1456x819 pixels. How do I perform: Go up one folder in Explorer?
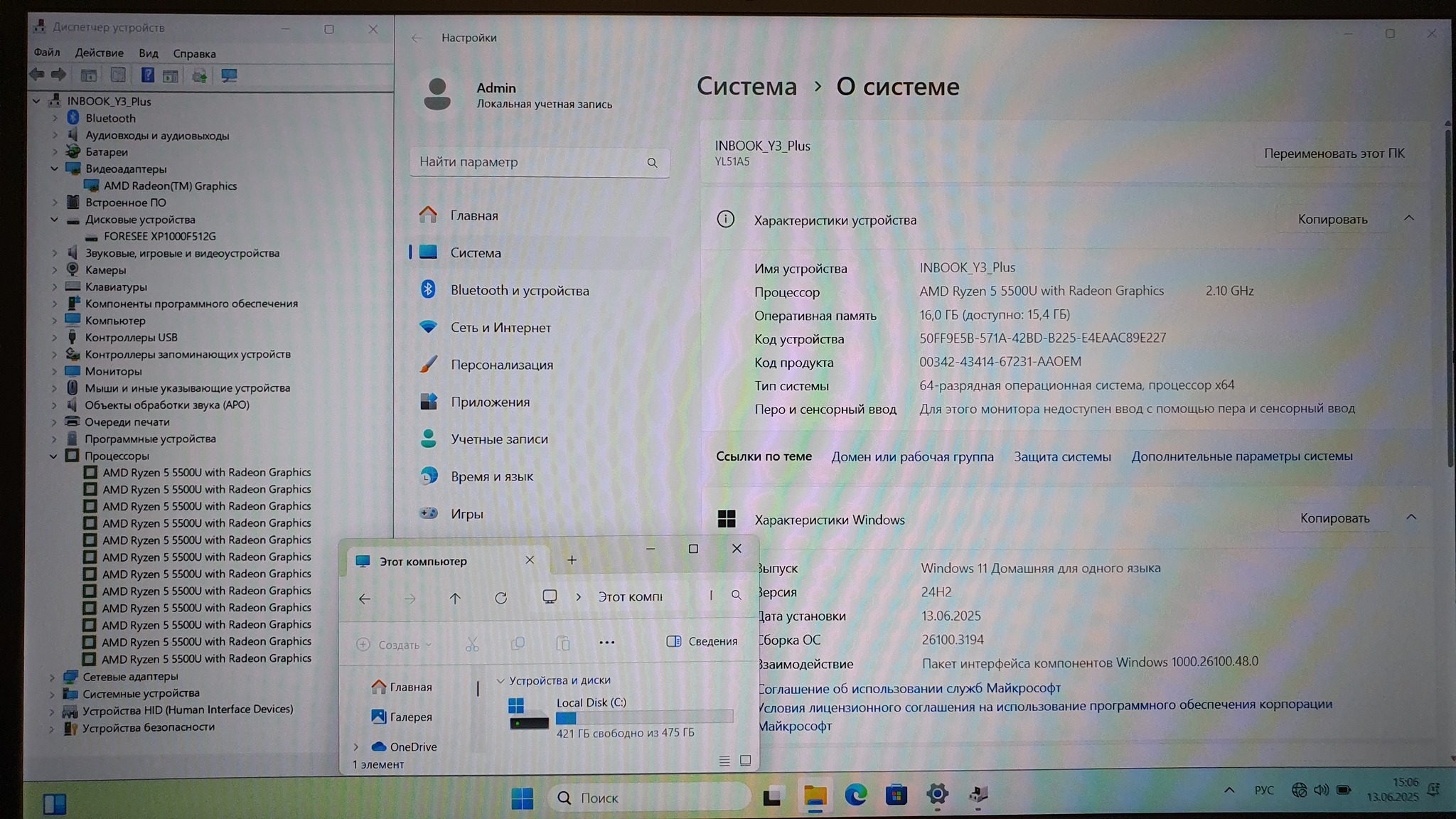click(455, 598)
